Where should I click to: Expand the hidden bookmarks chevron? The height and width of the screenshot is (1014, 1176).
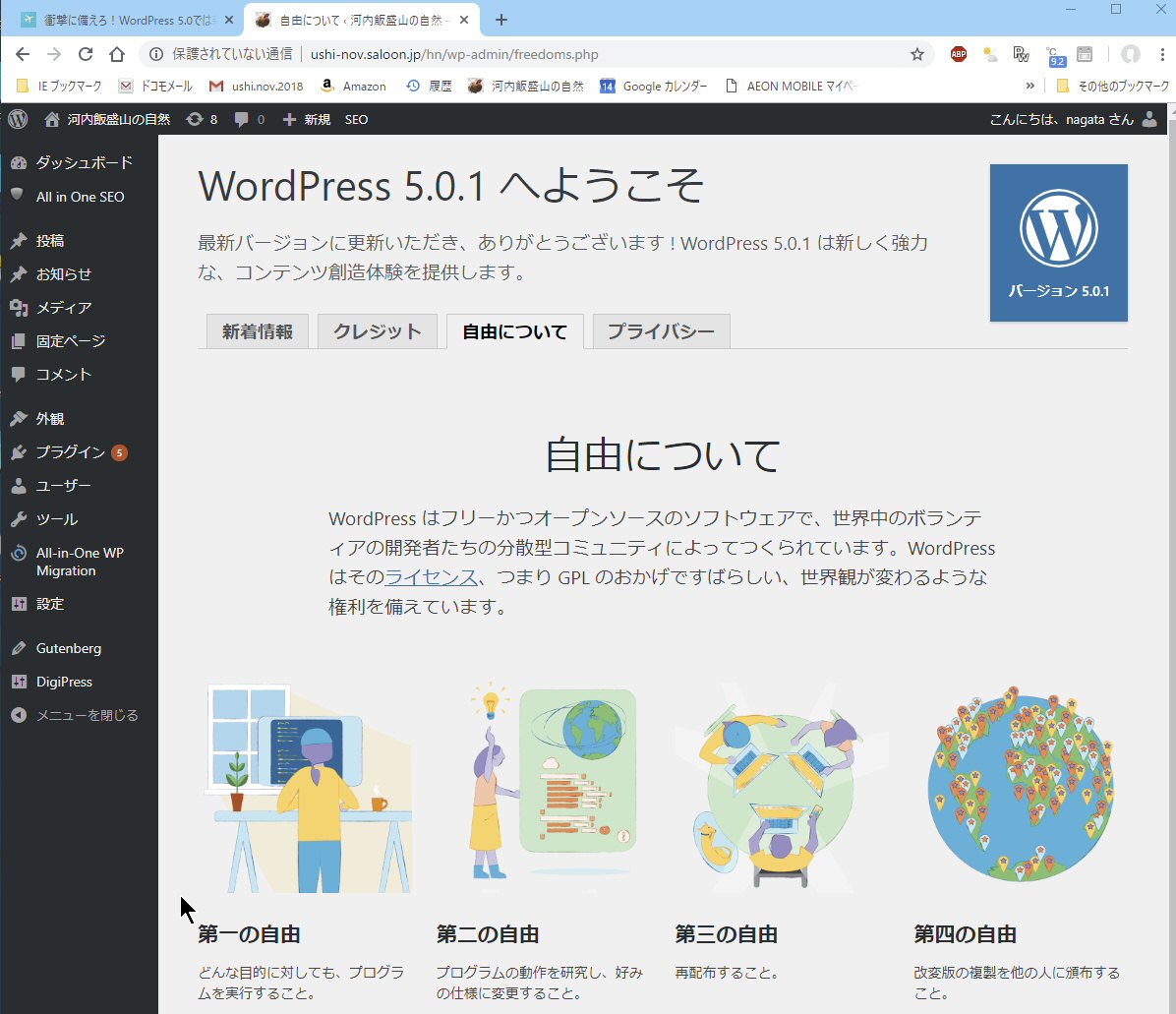tap(1029, 86)
